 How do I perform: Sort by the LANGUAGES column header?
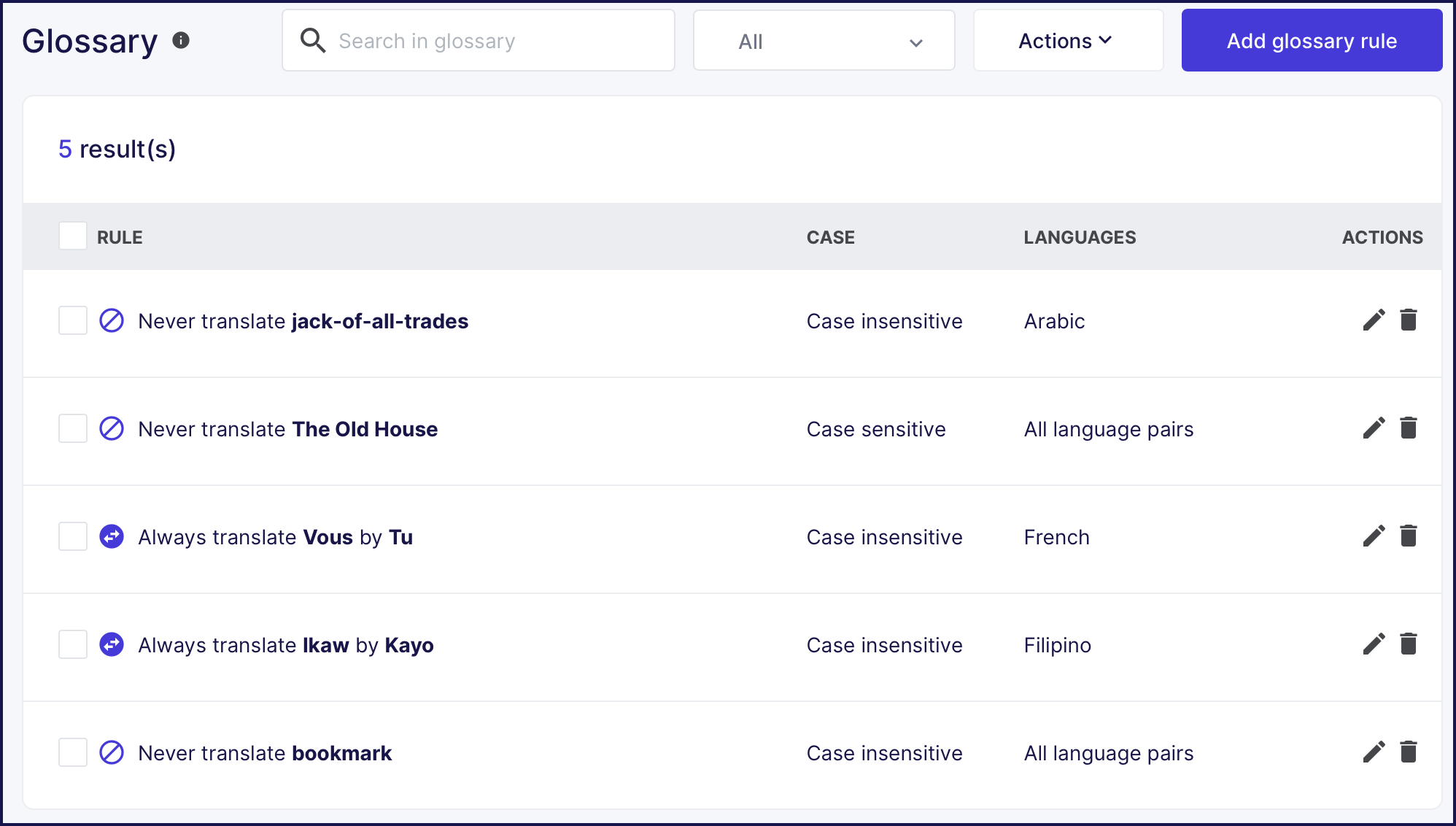(x=1080, y=236)
